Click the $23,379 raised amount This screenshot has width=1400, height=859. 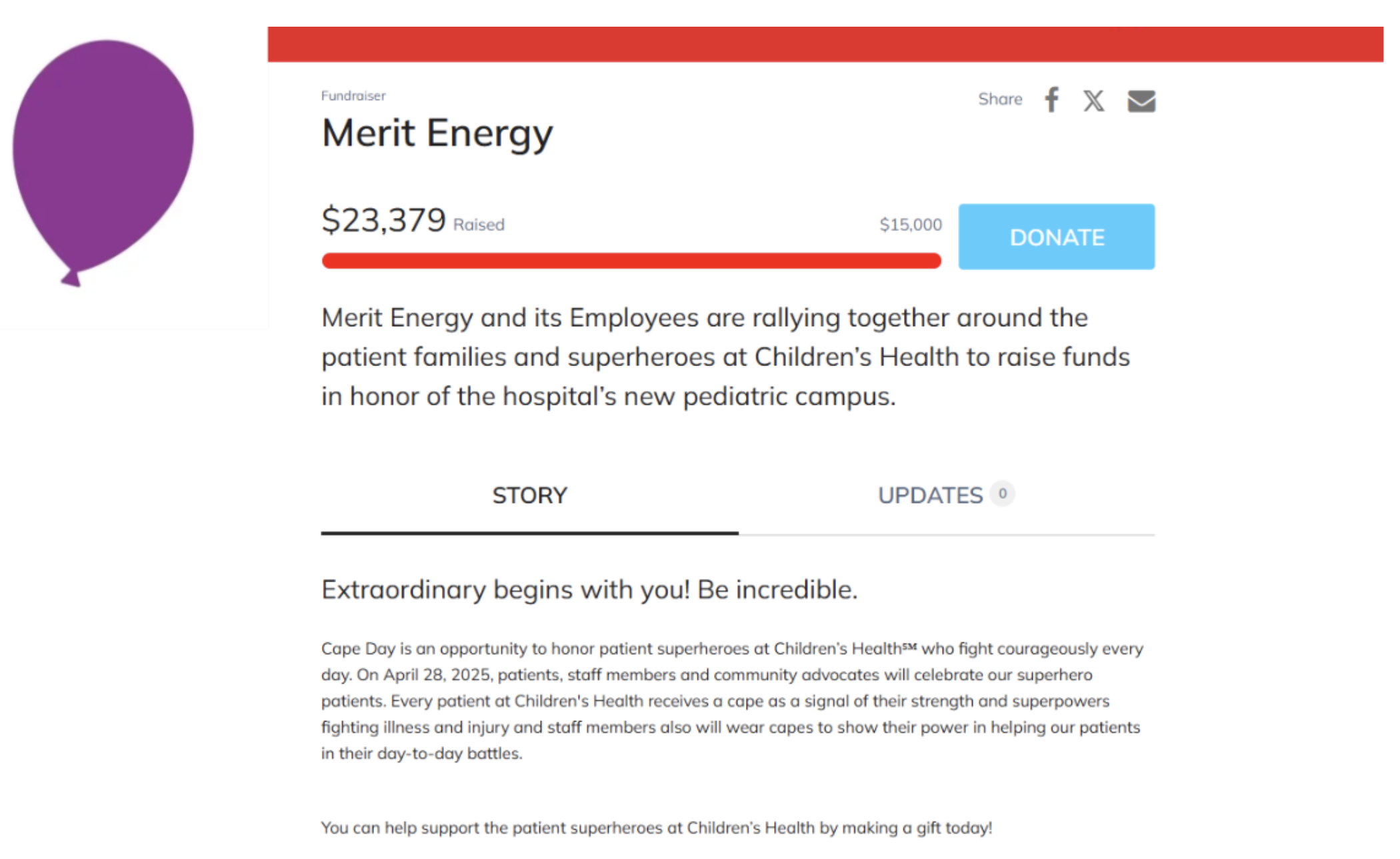pyautogui.click(x=383, y=219)
